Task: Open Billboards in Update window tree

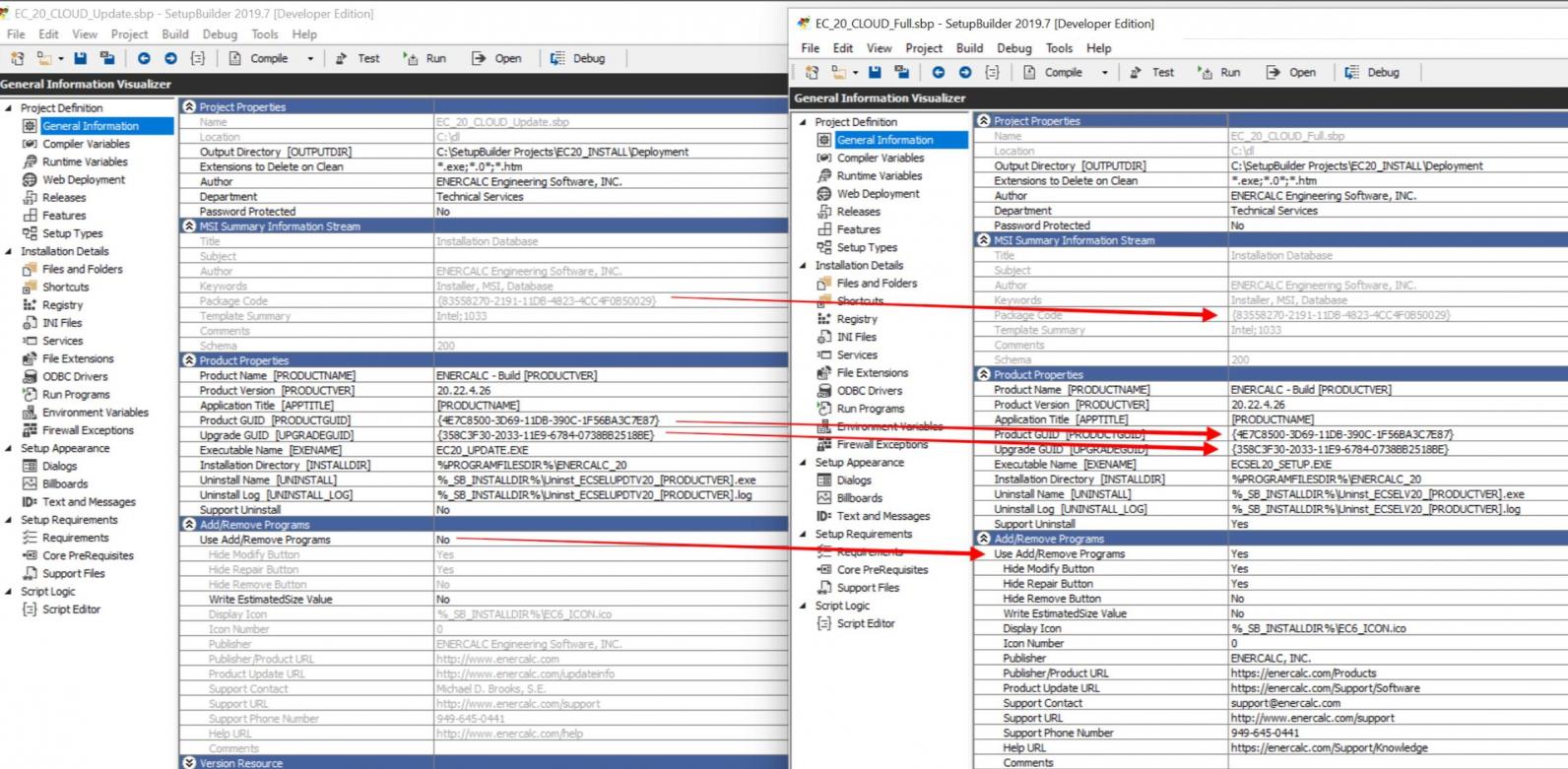Action: point(65,483)
